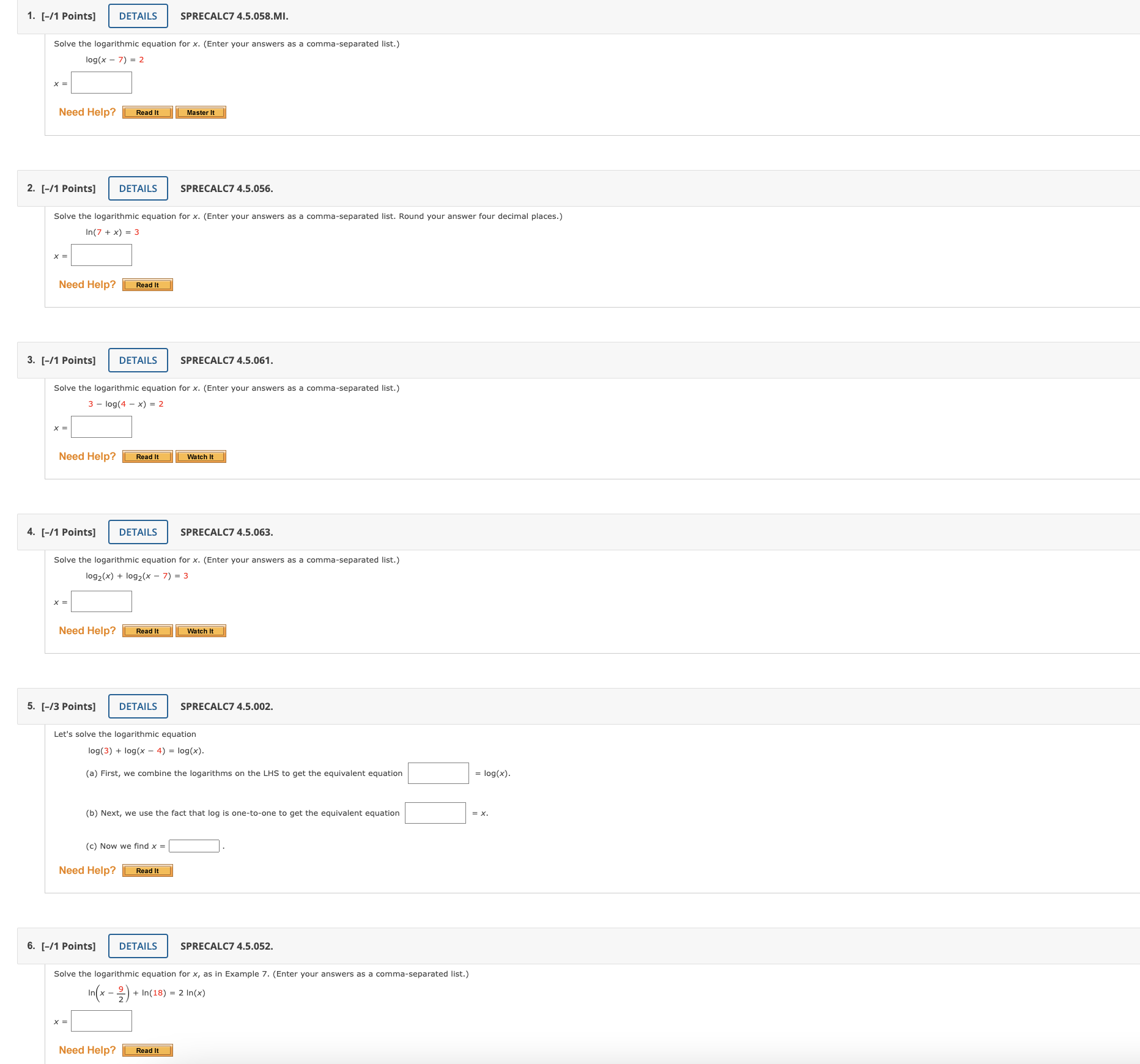Click the equation log2(x) + log2(x − 7) = 3

click(137, 576)
